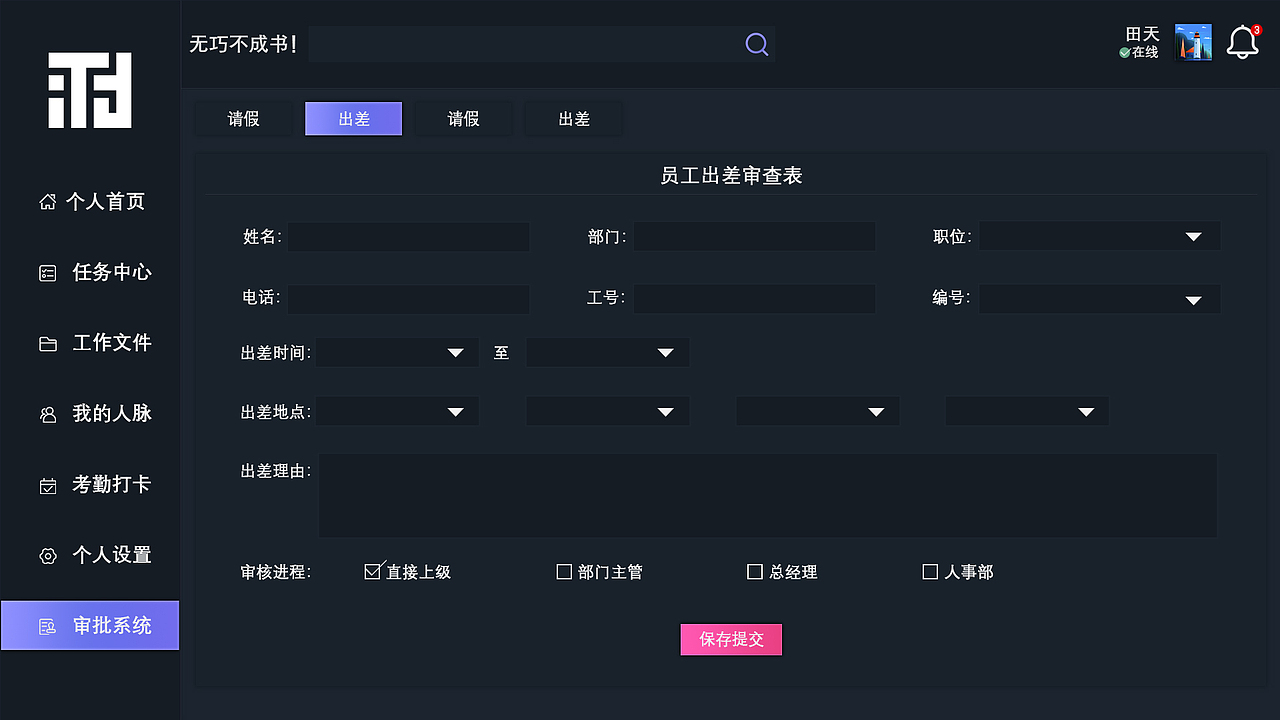Click the notification bell icon
The width and height of the screenshot is (1280, 720).
pyautogui.click(x=1242, y=42)
